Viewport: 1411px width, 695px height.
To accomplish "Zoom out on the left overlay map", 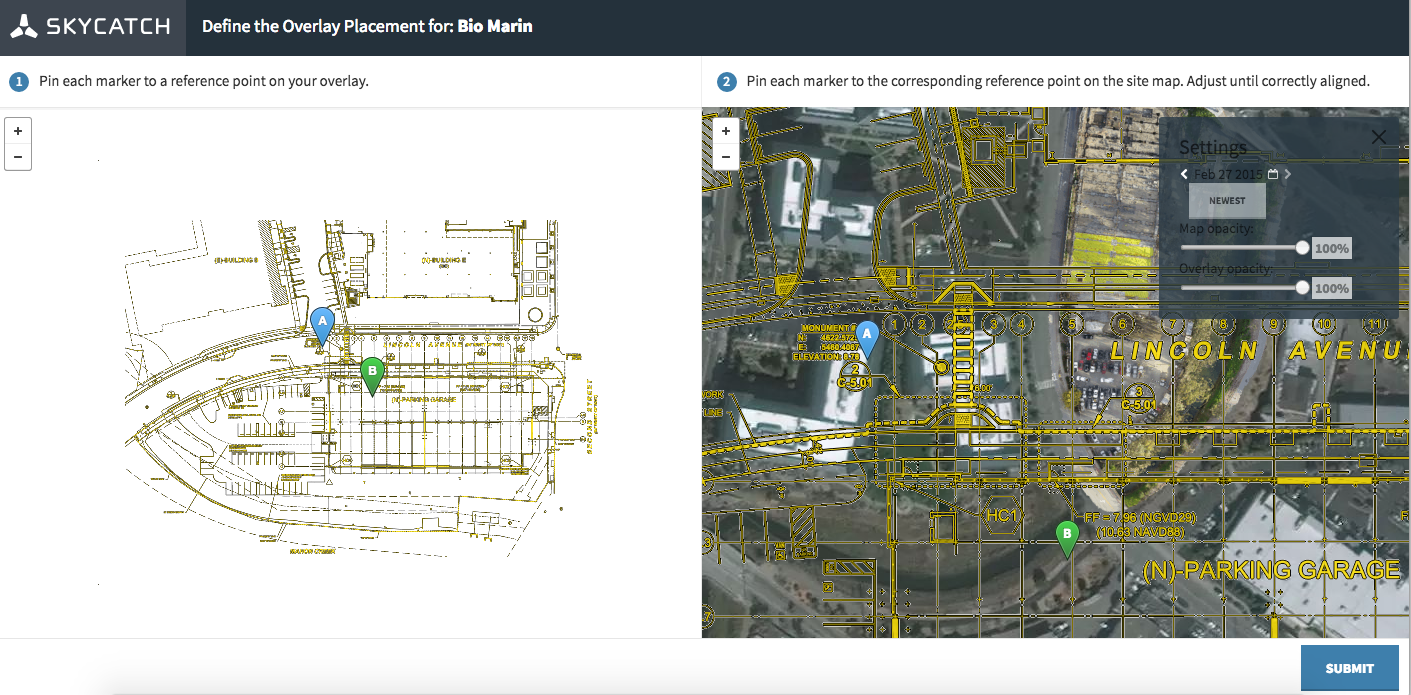I will coord(18,157).
